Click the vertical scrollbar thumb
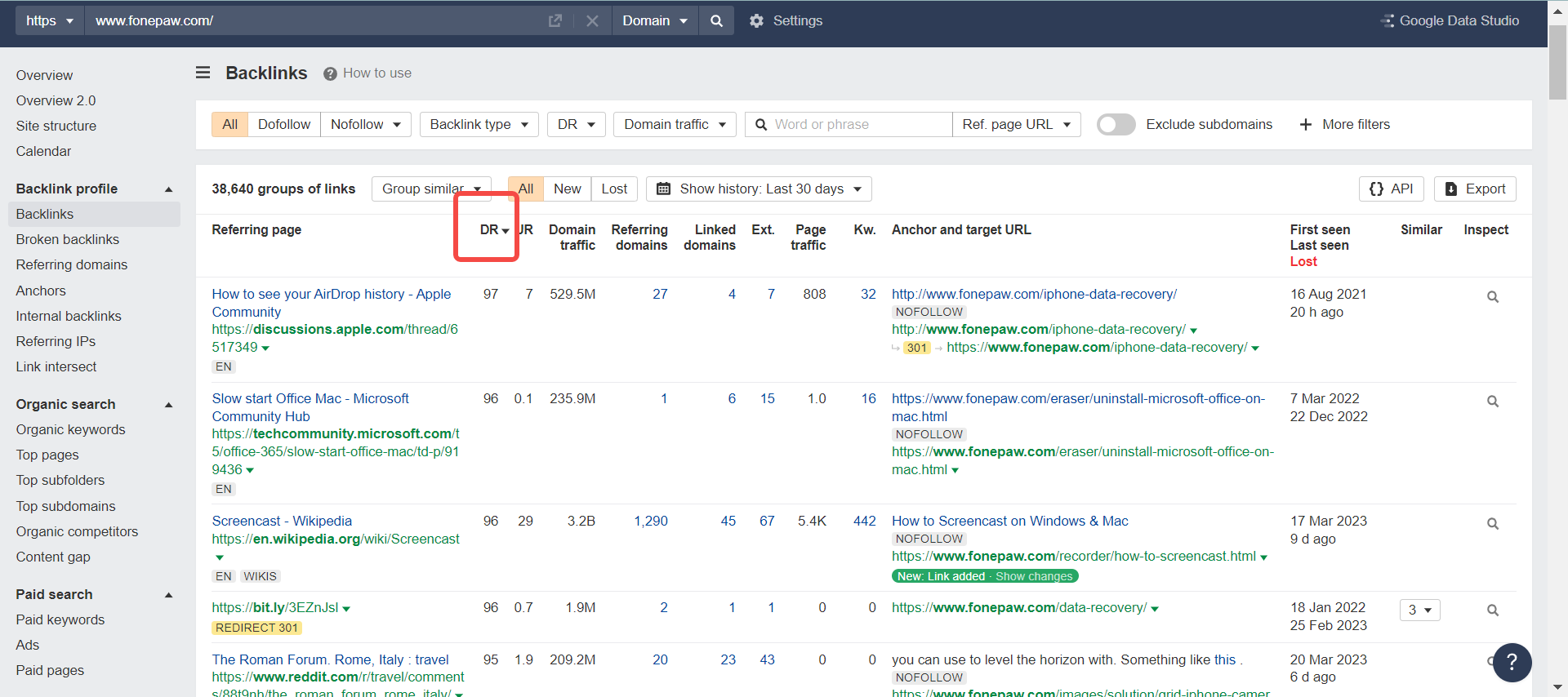Image resolution: width=1568 pixels, height=697 pixels. click(x=1557, y=62)
